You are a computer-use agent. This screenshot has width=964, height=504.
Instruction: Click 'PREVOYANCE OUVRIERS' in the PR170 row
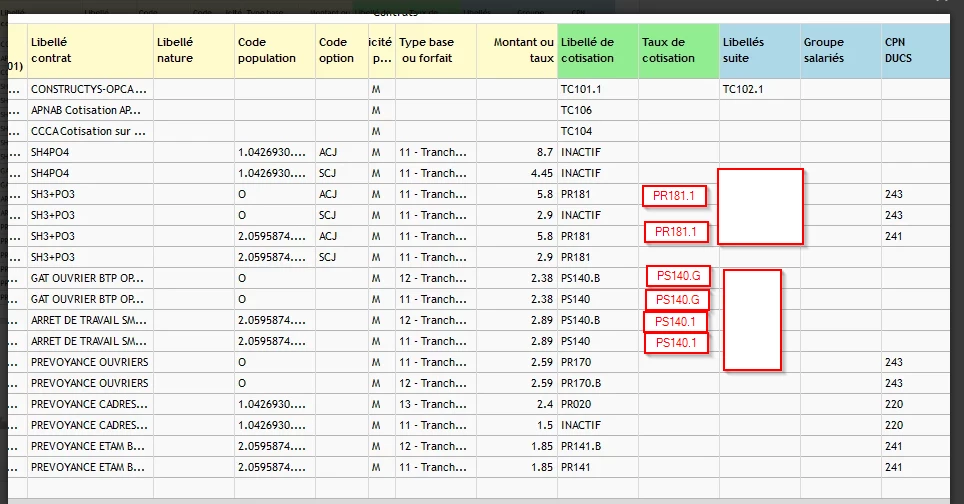coord(90,362)
